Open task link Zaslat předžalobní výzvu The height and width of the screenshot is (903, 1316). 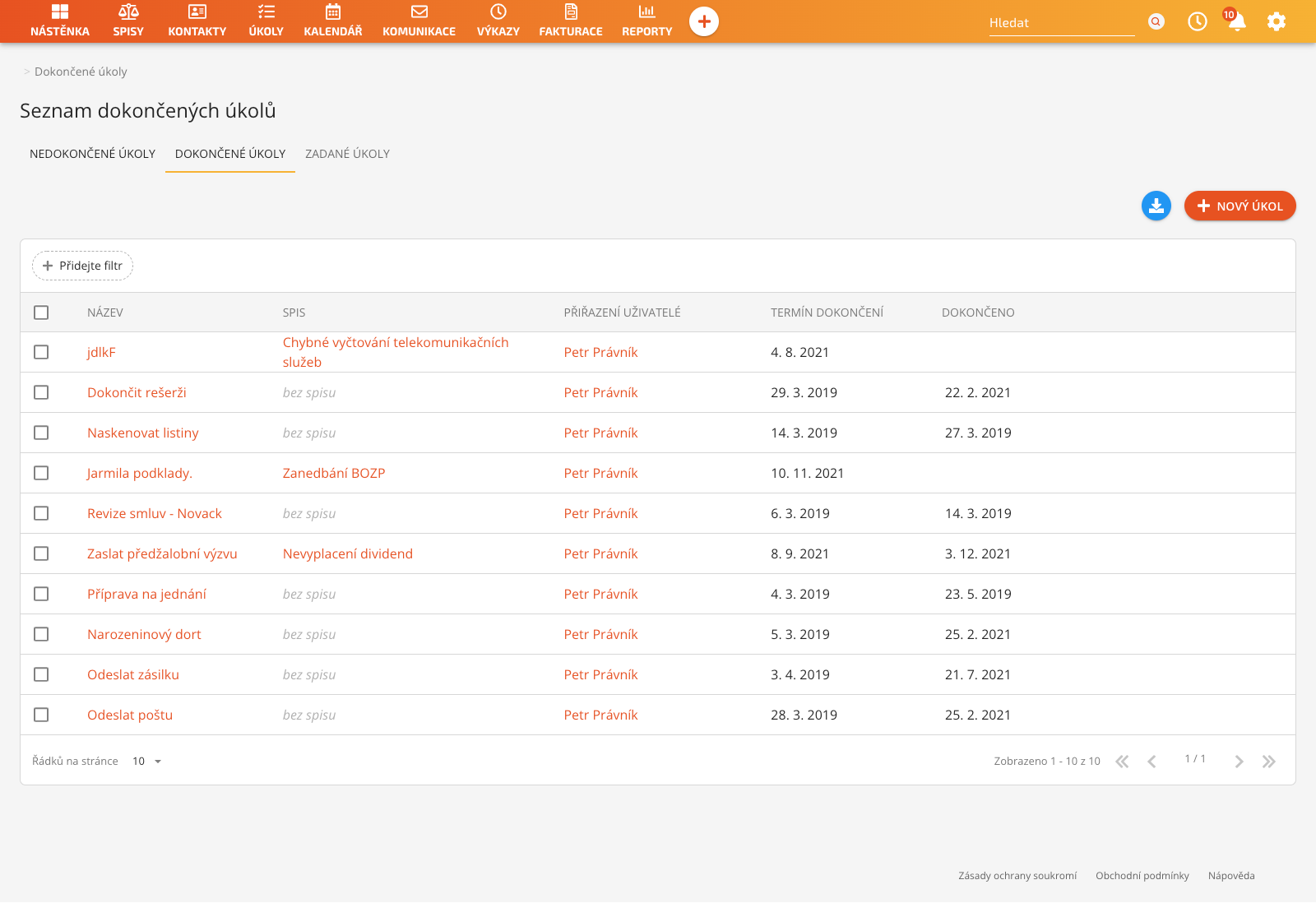click(162, 553)
